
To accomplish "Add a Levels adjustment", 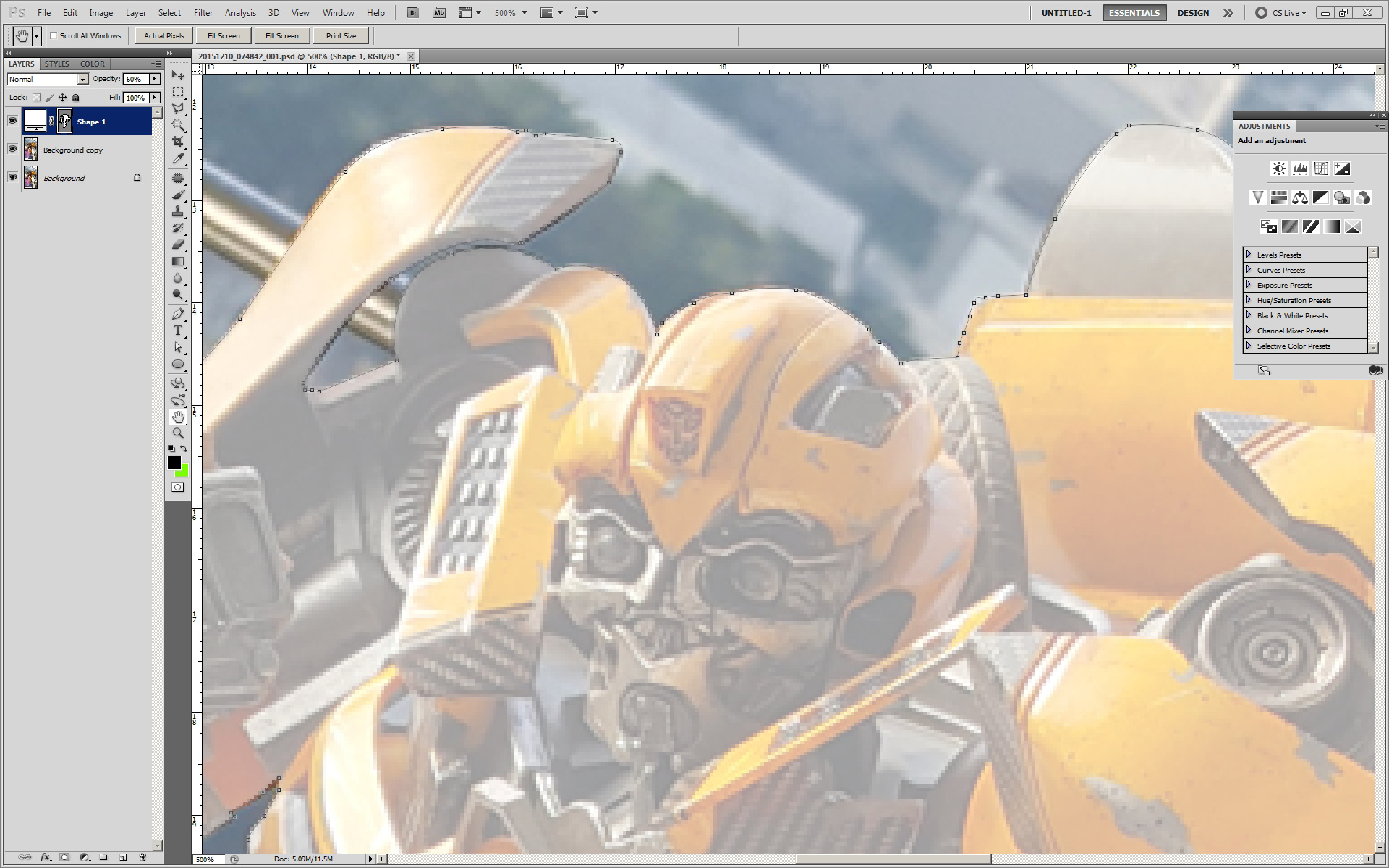I will click(x=1300, y=169).
